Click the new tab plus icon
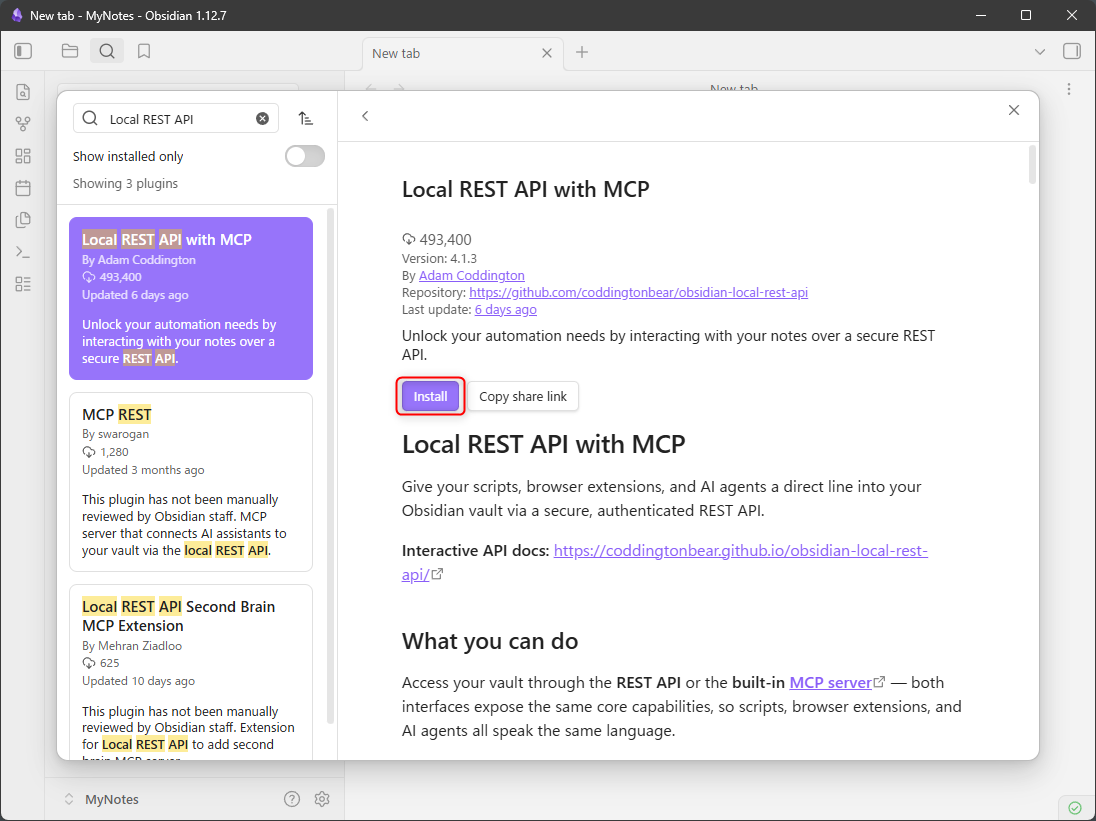Viewport: 1096px width, 821px height. [x=582, y=52]
